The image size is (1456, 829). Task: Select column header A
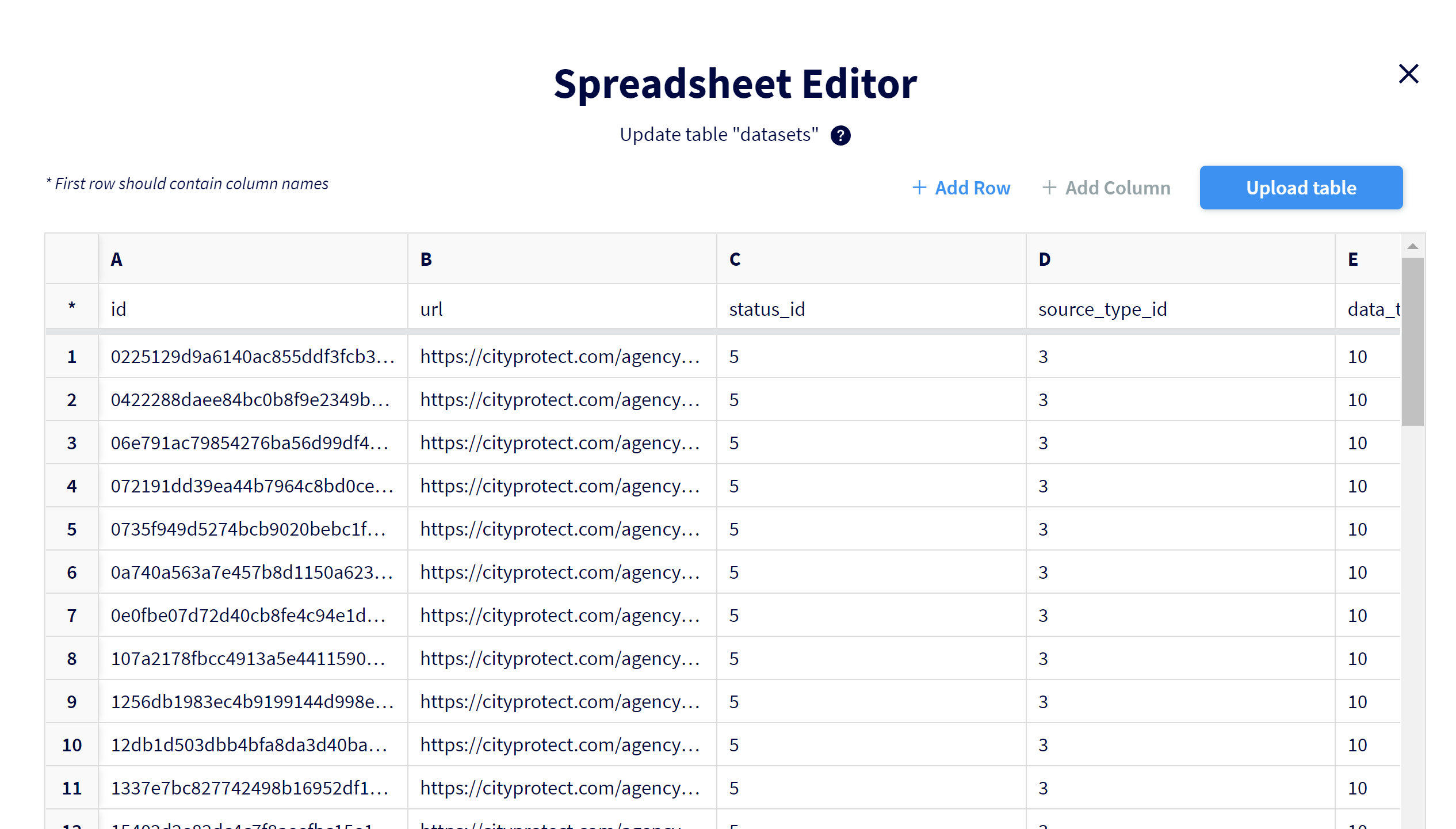click(252, 259)
